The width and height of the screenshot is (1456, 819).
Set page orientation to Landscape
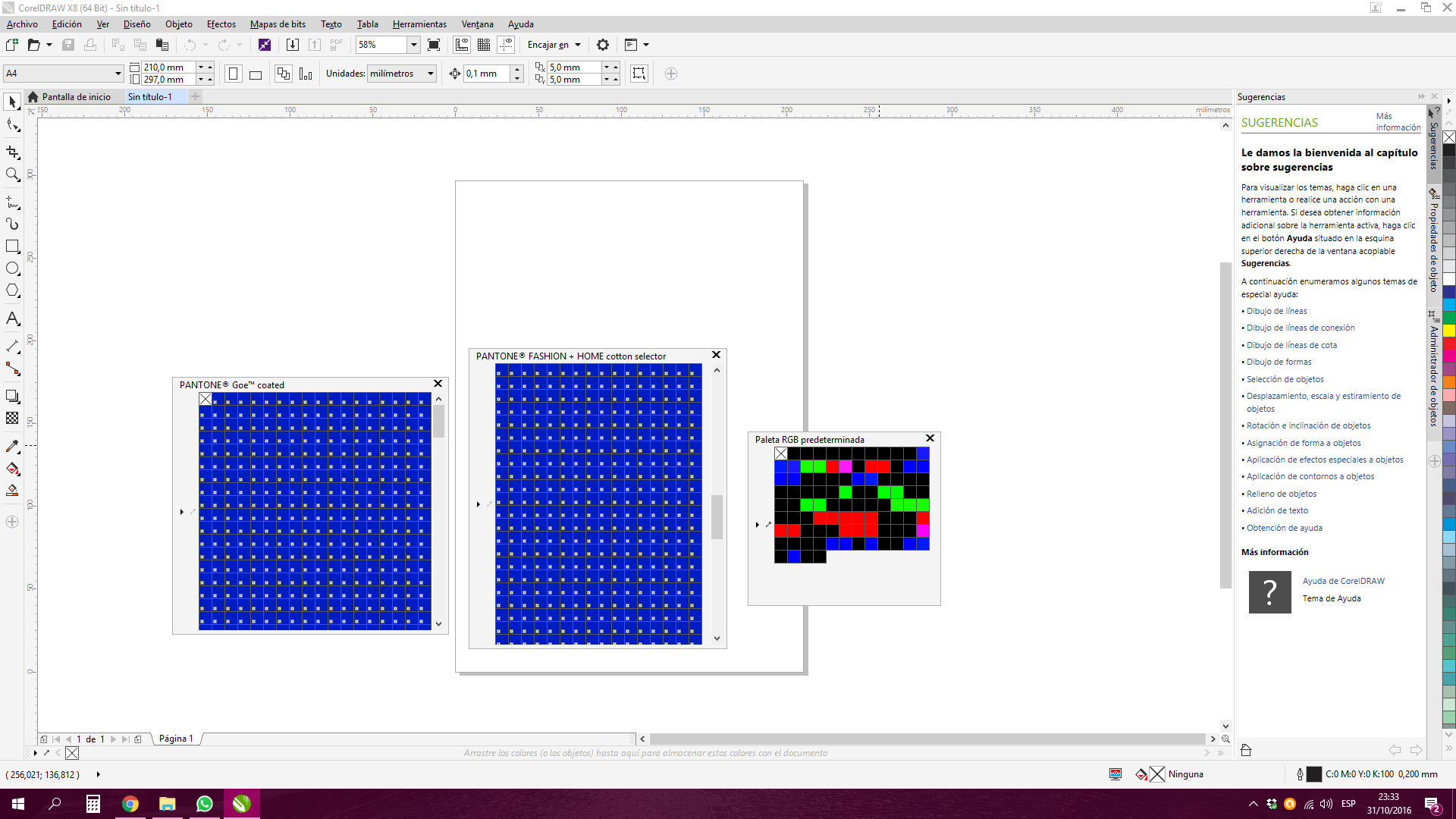tap(256, 74)
